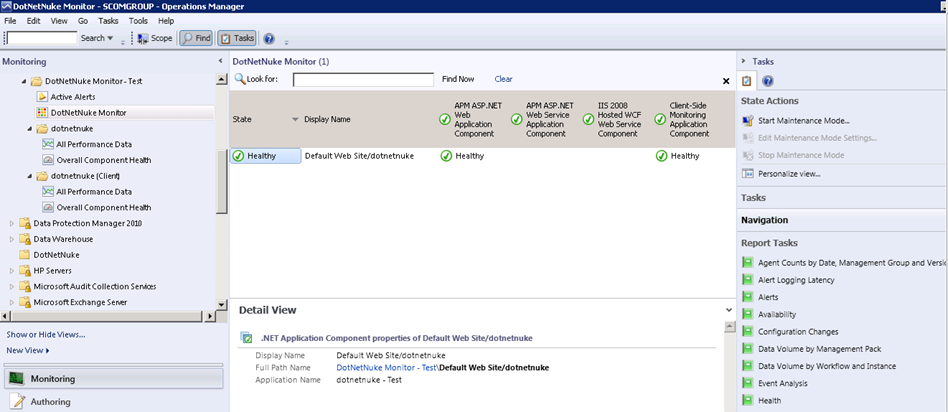Open the New View link

(x=28, y=350)
